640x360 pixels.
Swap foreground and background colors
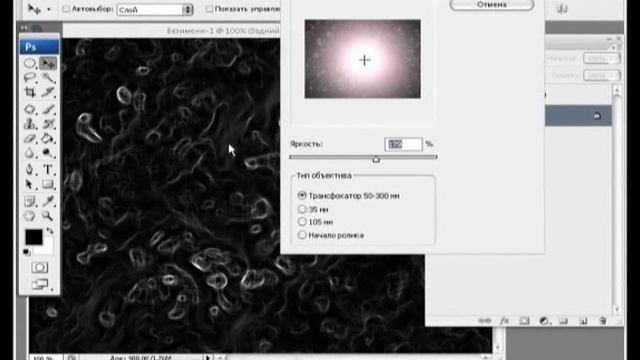(x=50, y=231)
